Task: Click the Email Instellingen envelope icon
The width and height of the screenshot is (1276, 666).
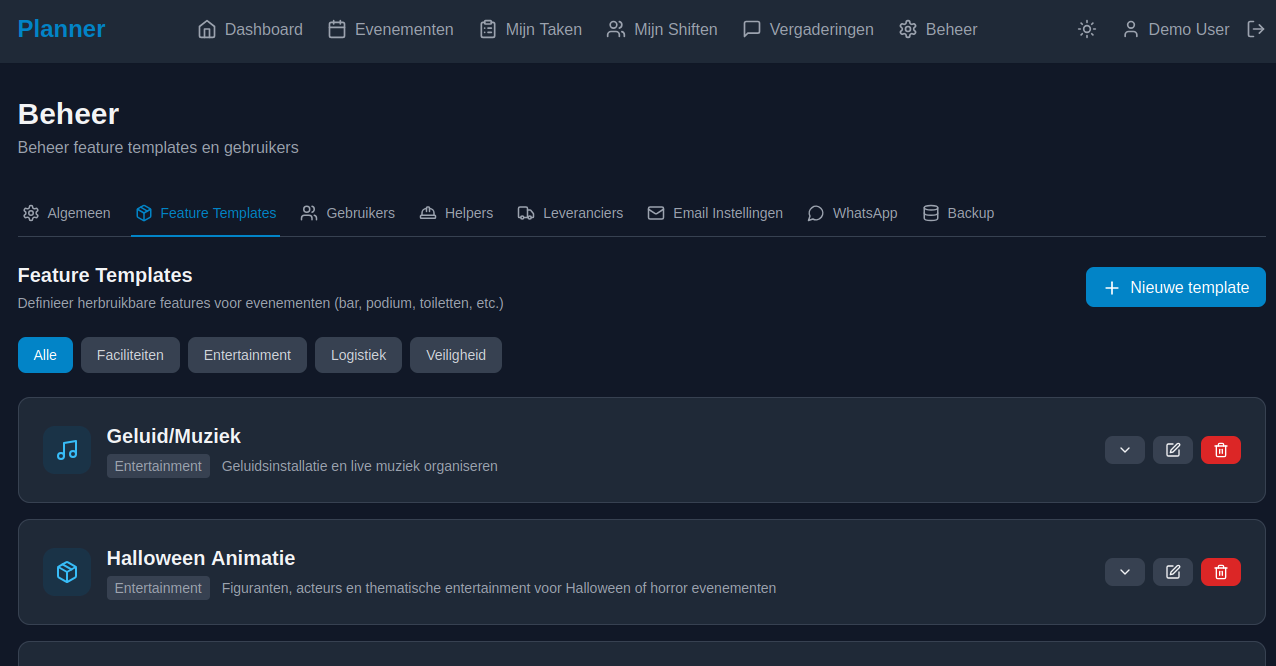Action: (656, 213)
